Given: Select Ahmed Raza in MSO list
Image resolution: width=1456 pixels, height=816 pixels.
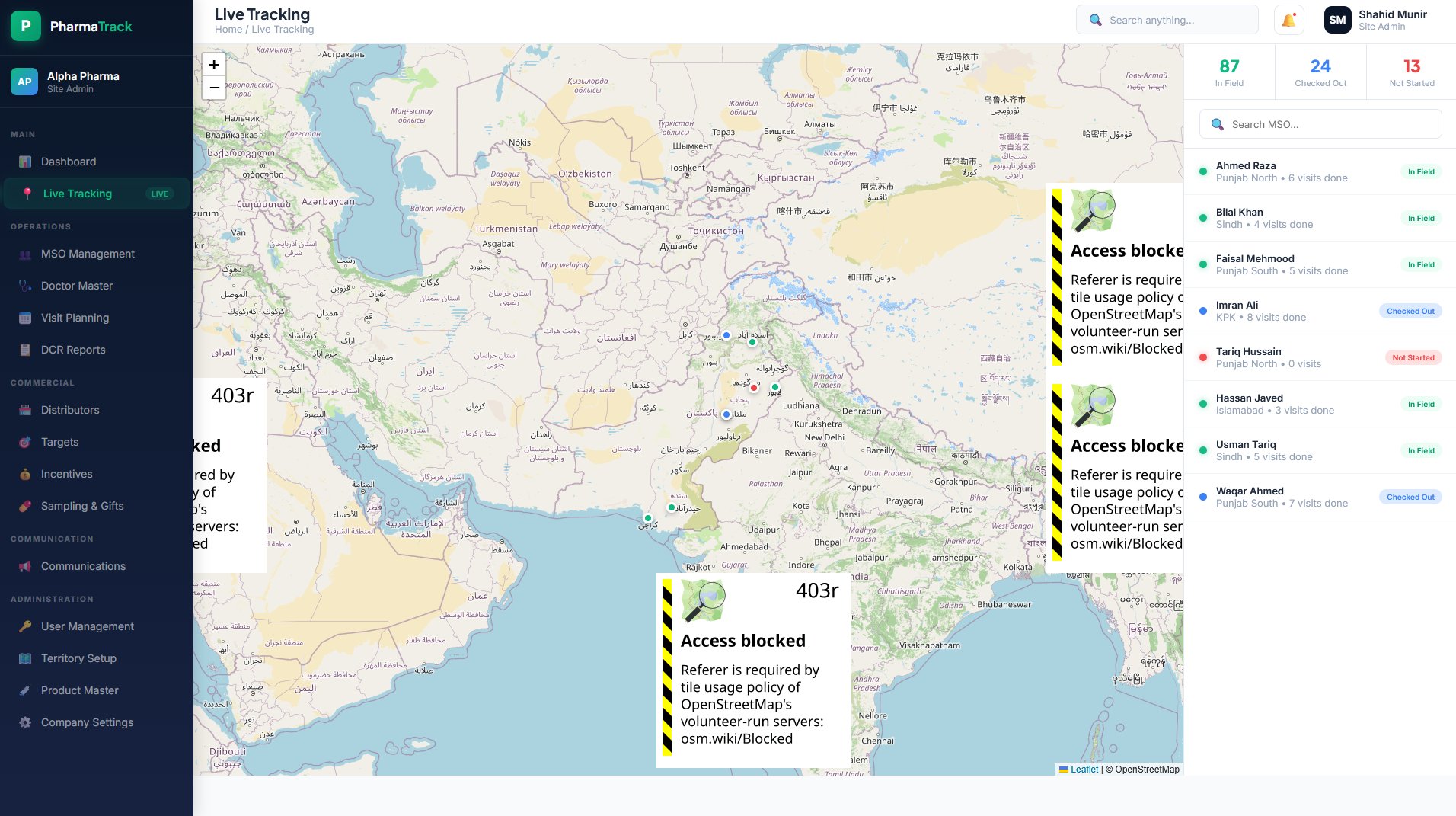Looking at the screenshot, I should point(1320,172).
